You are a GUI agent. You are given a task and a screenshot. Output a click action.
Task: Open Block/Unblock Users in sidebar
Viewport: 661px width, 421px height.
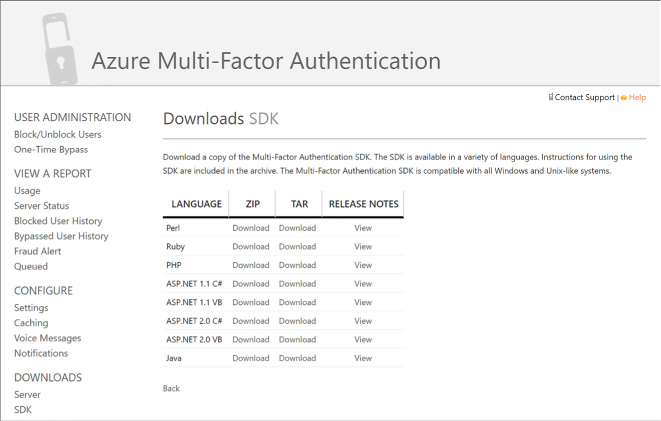coord(58,134)
